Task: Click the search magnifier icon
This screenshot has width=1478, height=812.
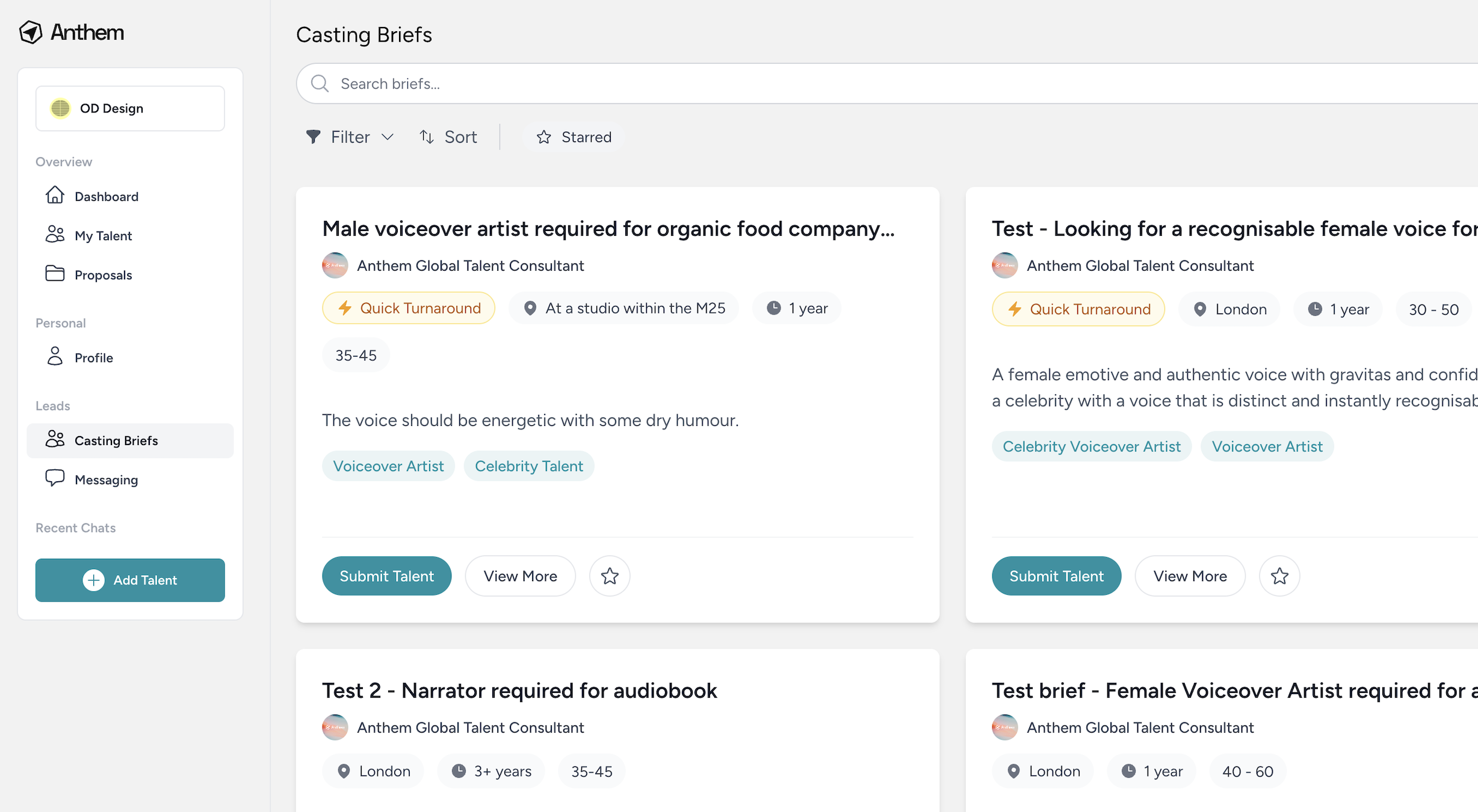Action: point(320,84)
